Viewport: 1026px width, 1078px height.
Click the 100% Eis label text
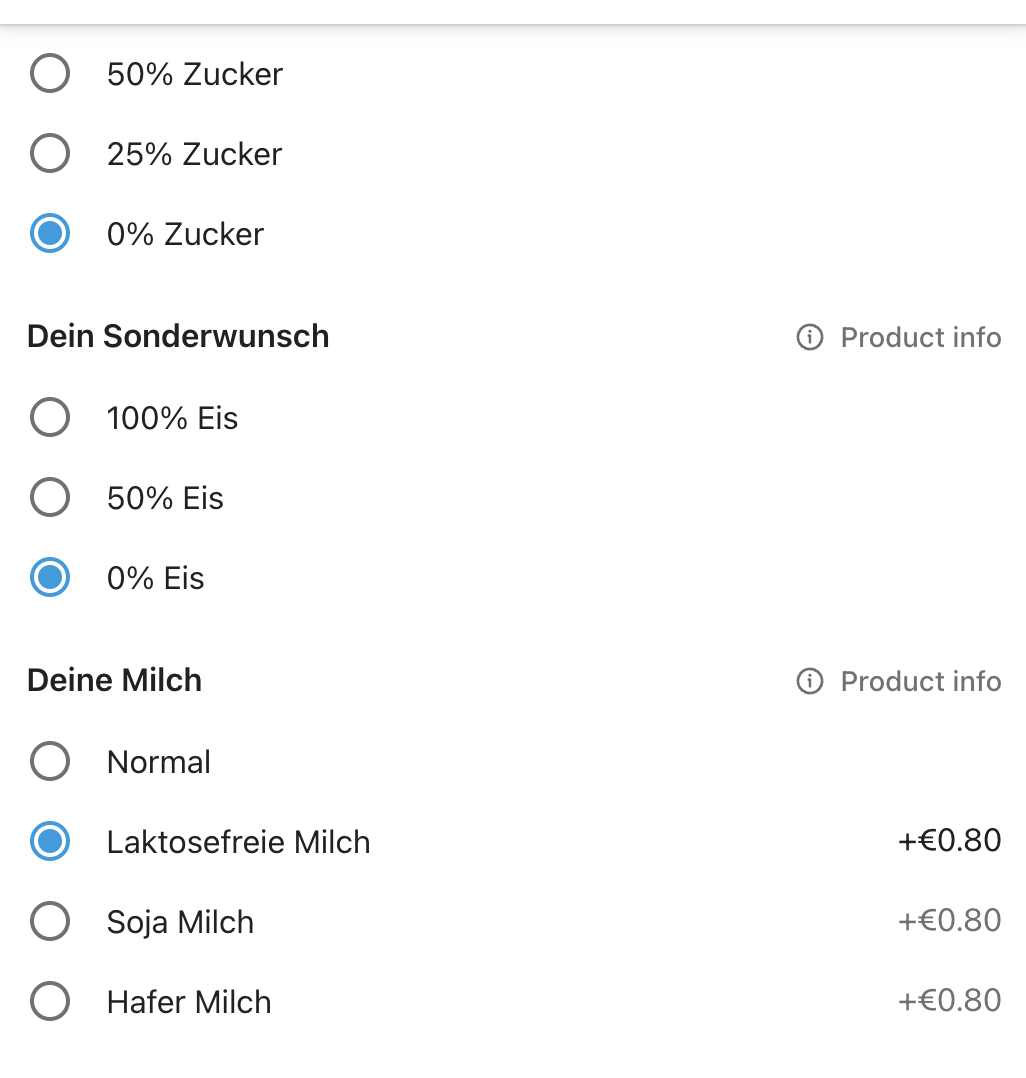click(x=172, y=418)
